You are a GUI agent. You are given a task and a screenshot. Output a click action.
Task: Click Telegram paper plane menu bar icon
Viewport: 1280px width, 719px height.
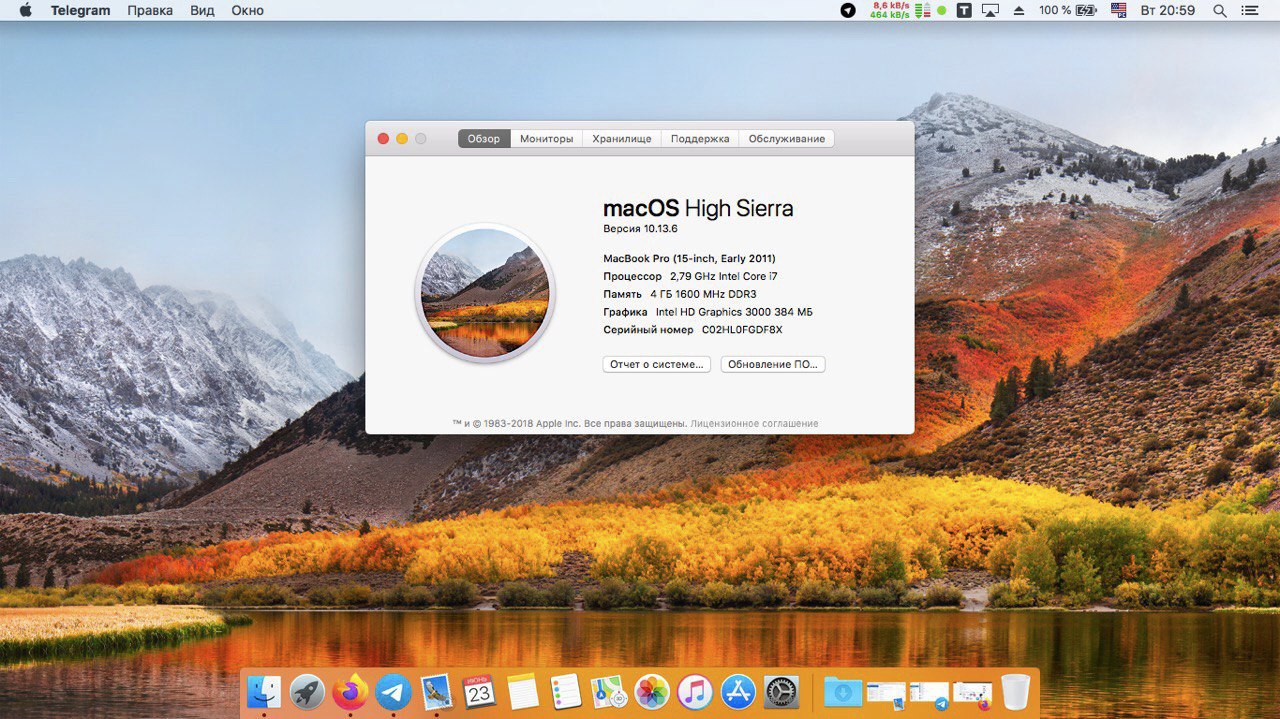[x=848, y=10]
